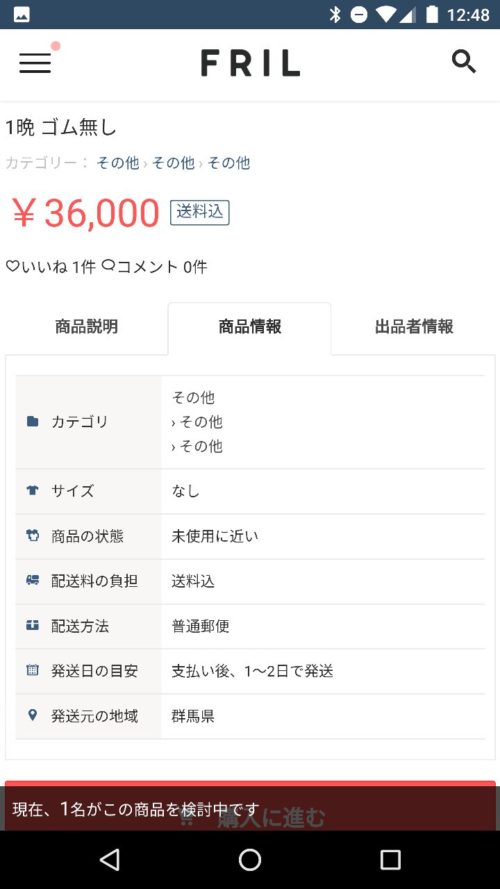This screenshot has width=500, height=889.
Task: Open the Android recent apps square button
Action: (x=390, y=860)
